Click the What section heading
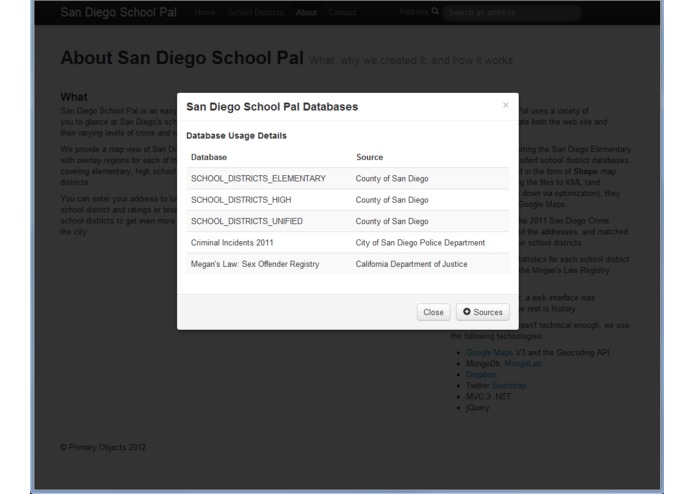 [74, 97]
